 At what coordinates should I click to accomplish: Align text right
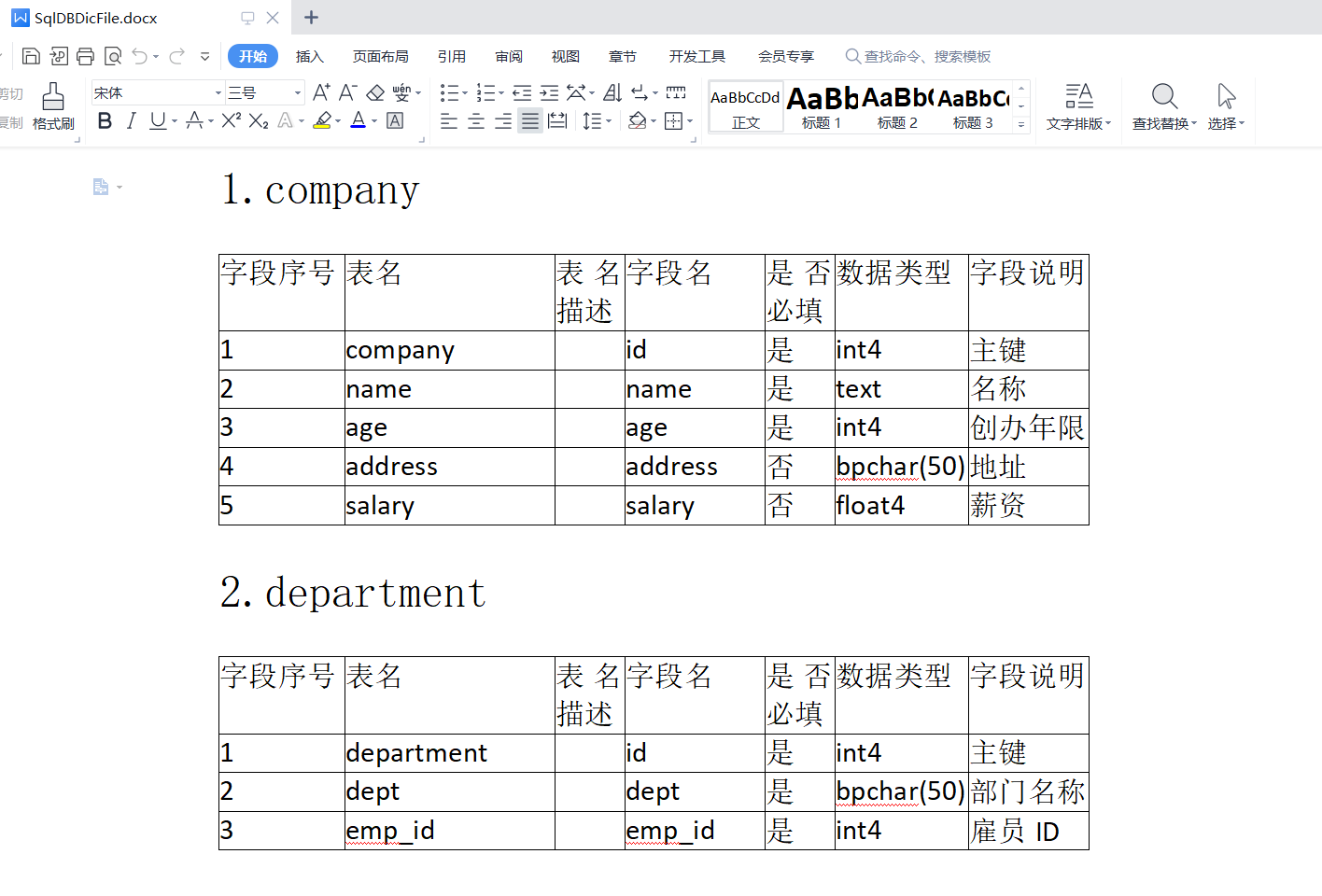pos(503,120)
